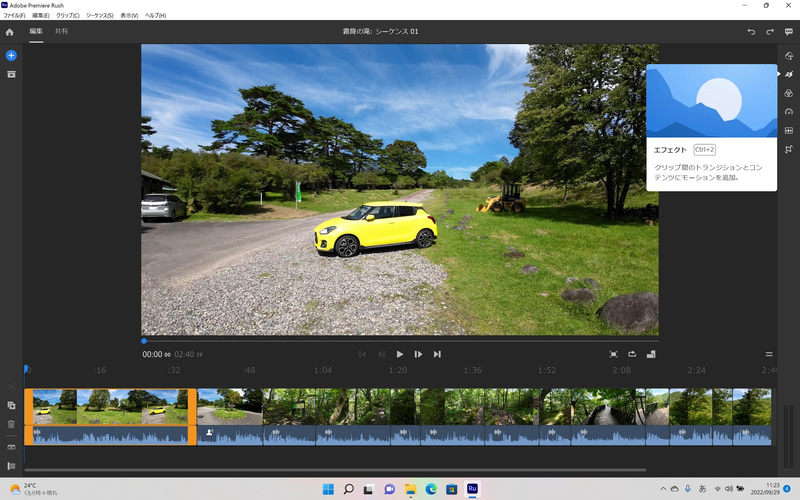Click the blue add media plus button

coord(11,55)
